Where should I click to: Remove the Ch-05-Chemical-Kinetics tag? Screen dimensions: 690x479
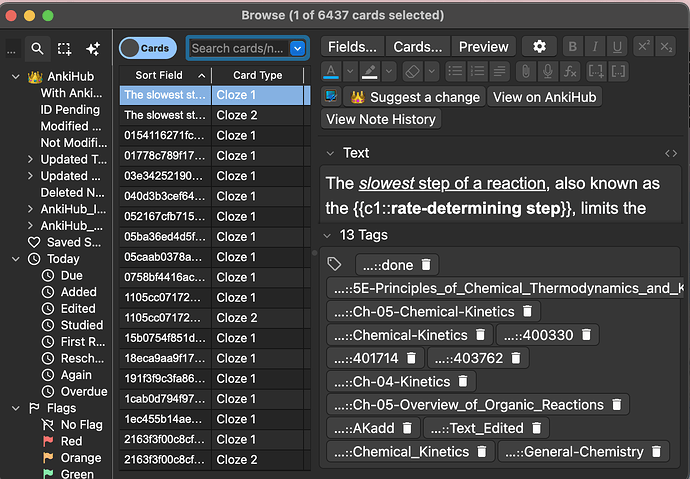point(527,311)
